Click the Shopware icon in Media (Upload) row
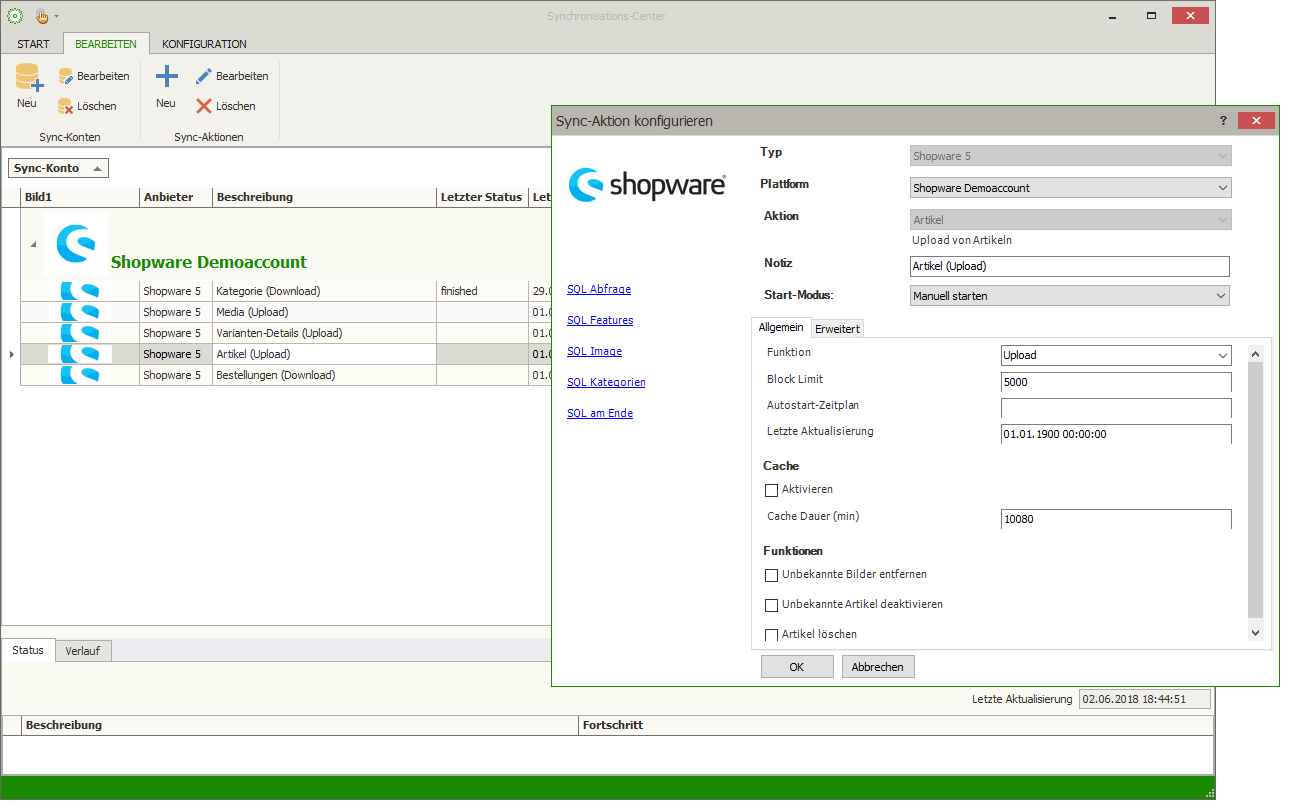The width and height of the screenshot is (1294, 811). [x=80, y=312]
